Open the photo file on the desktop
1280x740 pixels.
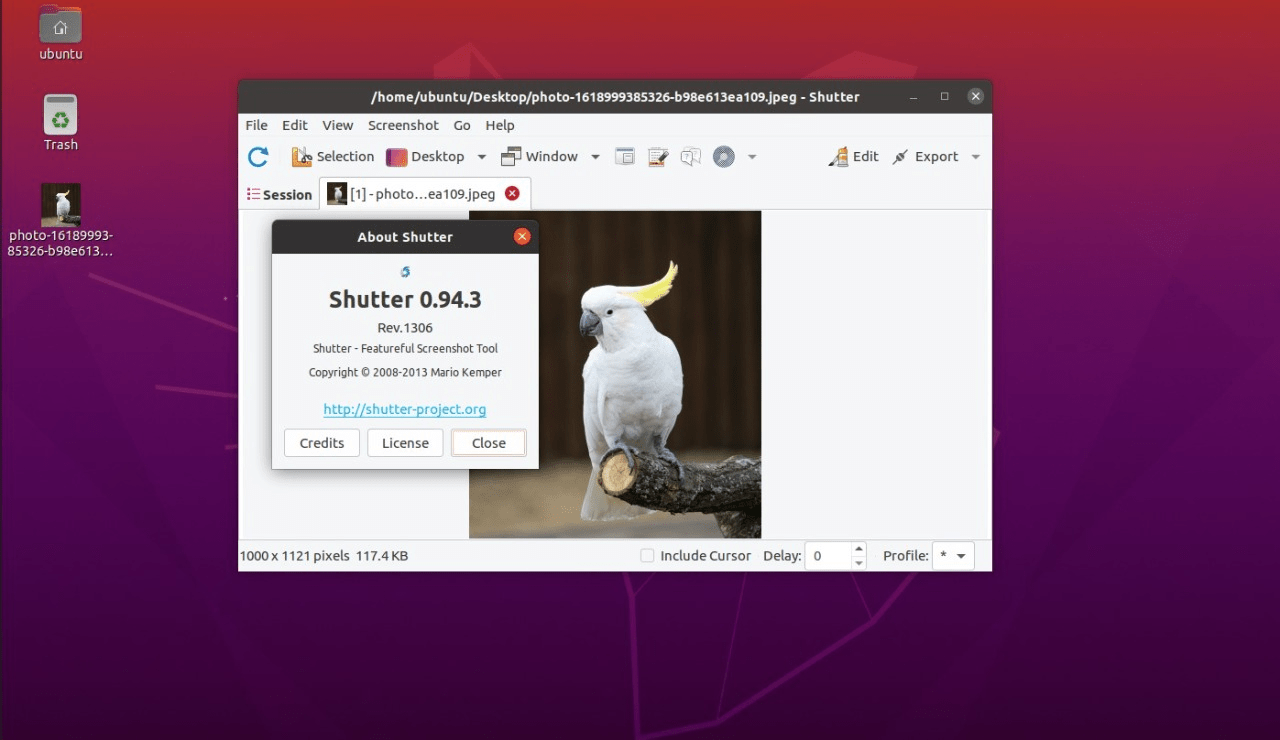click(60, 205)
